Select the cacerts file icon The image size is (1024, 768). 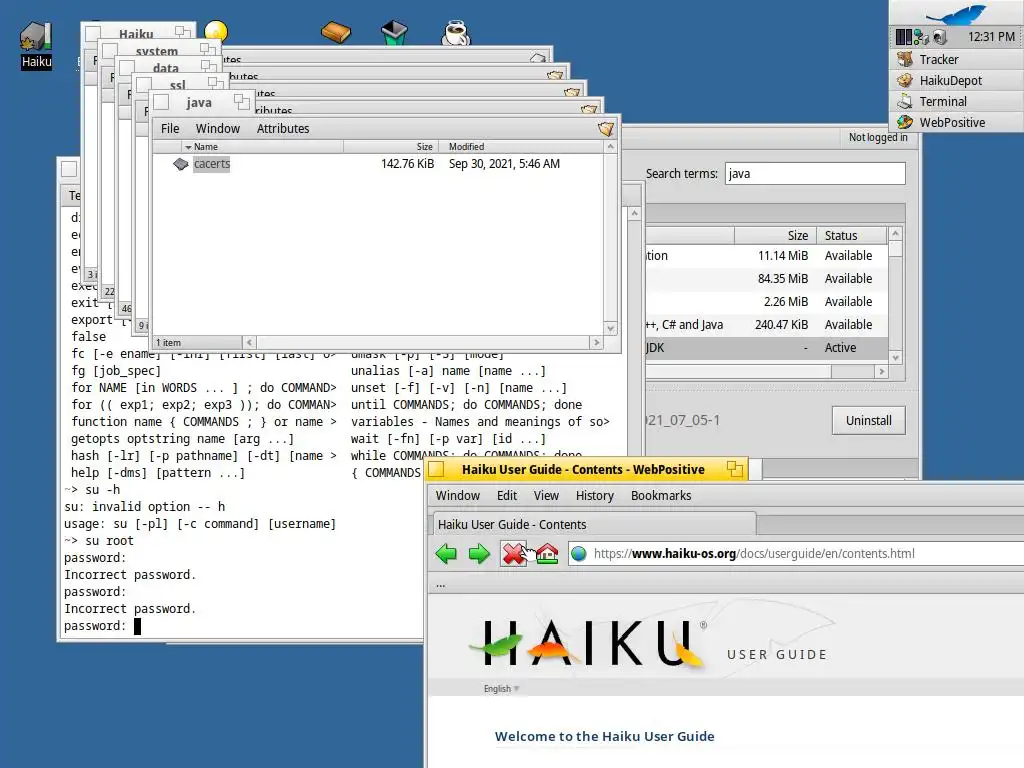[181, 164]
